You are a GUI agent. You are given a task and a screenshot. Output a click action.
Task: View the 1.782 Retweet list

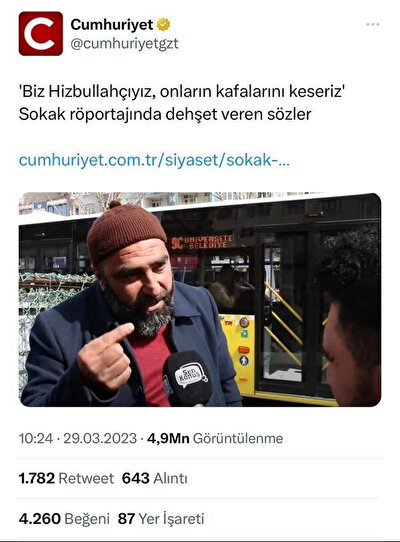66,478
